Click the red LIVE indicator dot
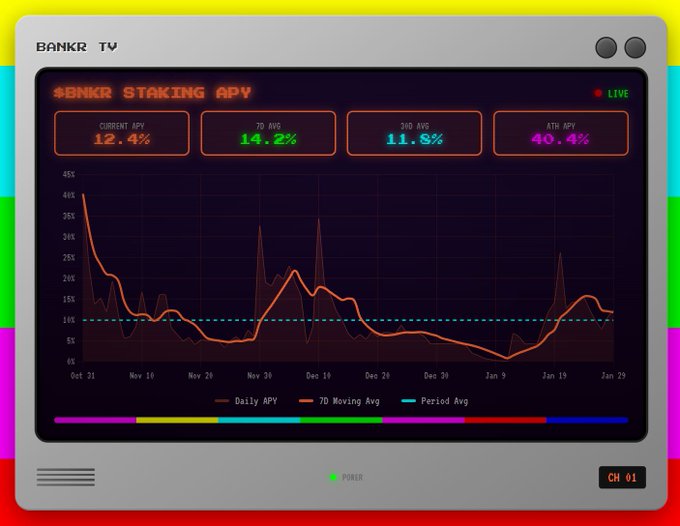The width and height of the screenshot is (680, 526). (x=598, y=93)
